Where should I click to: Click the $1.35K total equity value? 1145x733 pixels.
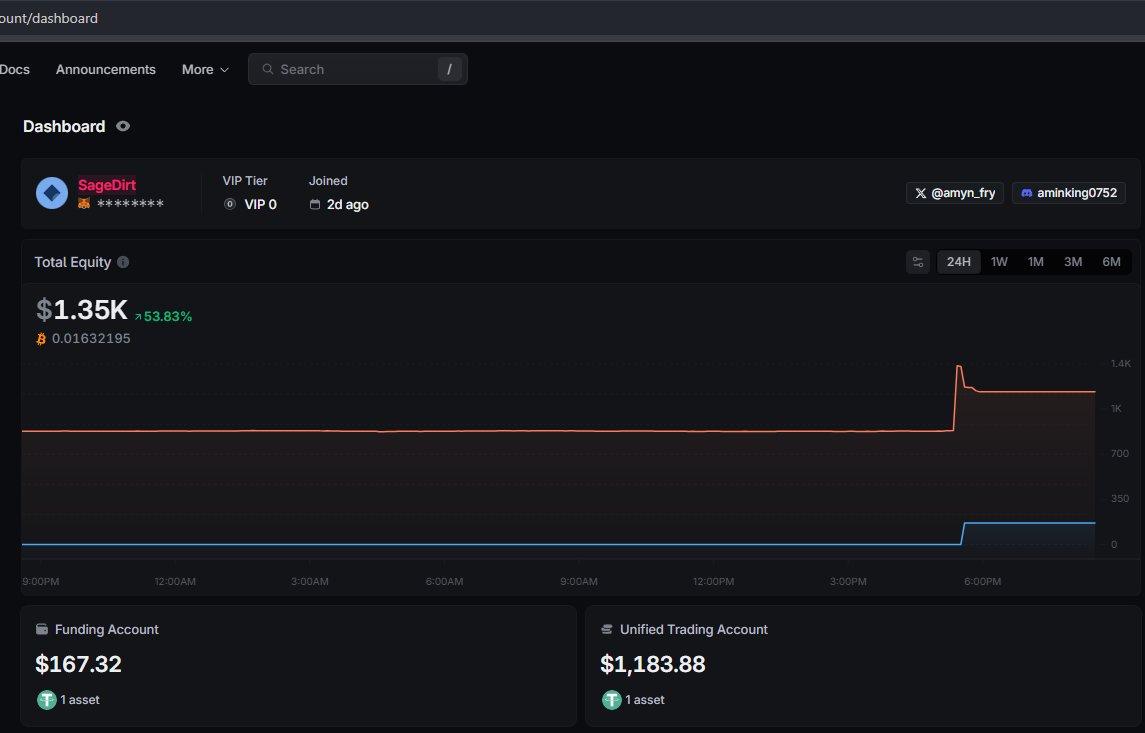click(x=82, y=310)
